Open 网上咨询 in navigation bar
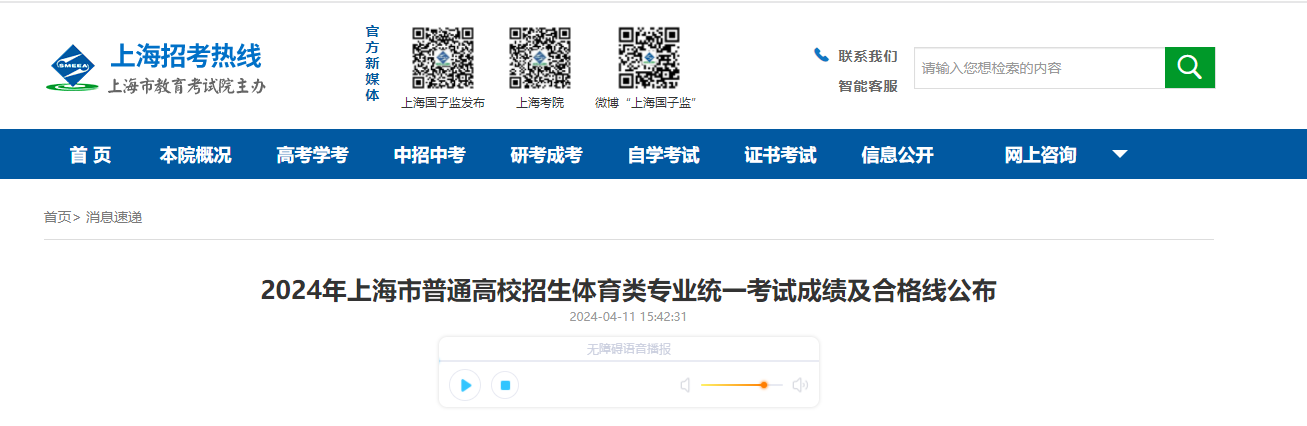Image resolution: width=1307 pixels, height=426 pixels. click(1040, 155)
